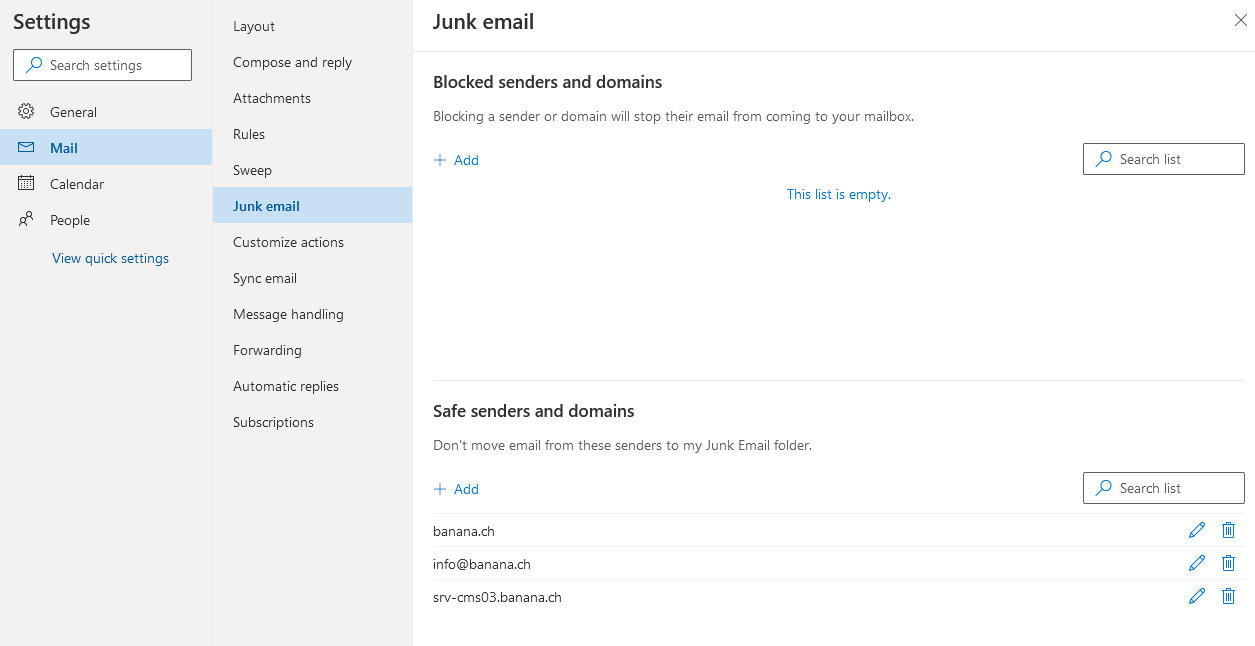Delete banana.ch using the trash icon

coord(1229,530)
